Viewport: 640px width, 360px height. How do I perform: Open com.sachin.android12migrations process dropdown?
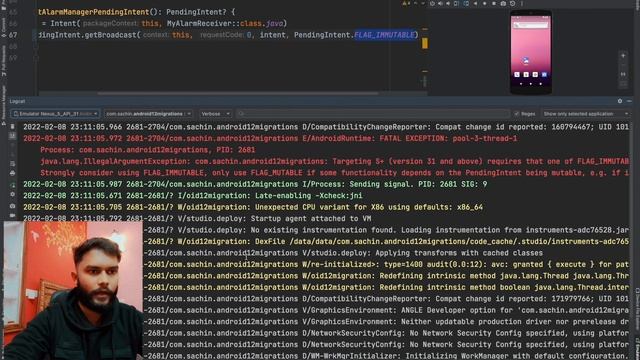[x=148, y=114]
